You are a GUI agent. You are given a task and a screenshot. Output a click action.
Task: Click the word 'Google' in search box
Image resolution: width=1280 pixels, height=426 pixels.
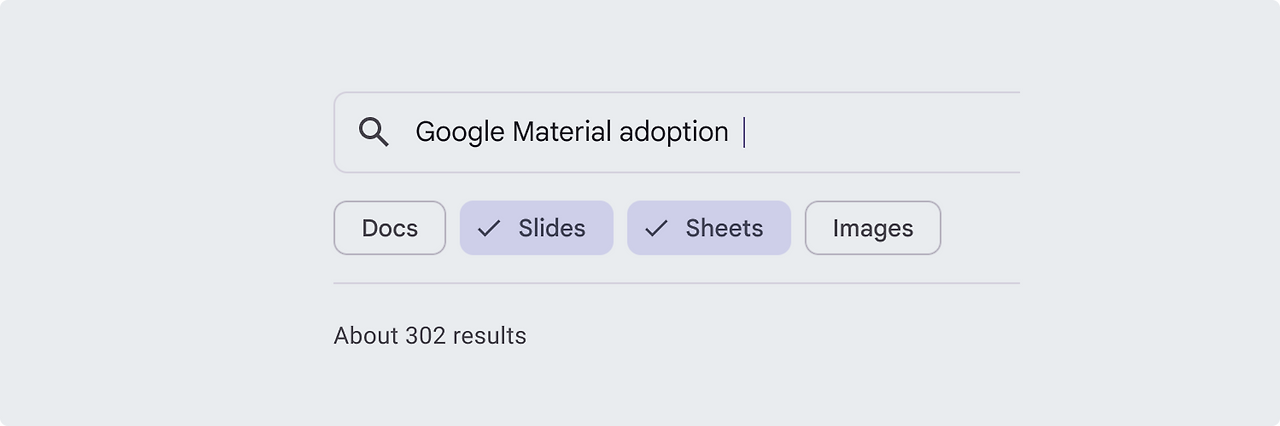[x=460, y=132]
